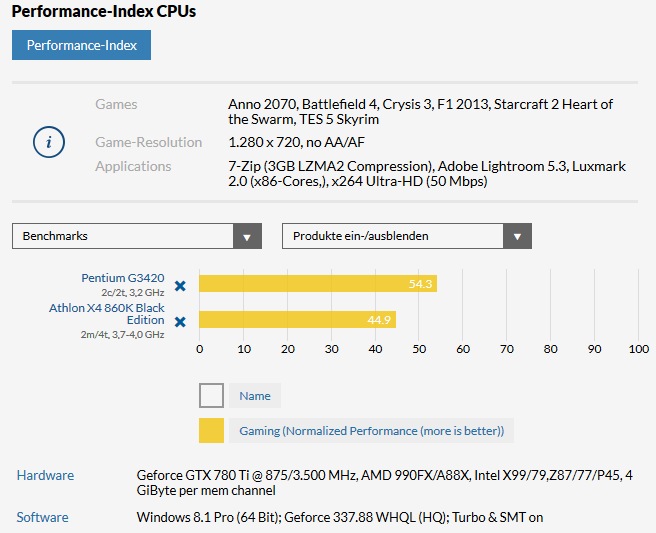Open the Athlon X4 860K Black Edition link

coord(107,314)
